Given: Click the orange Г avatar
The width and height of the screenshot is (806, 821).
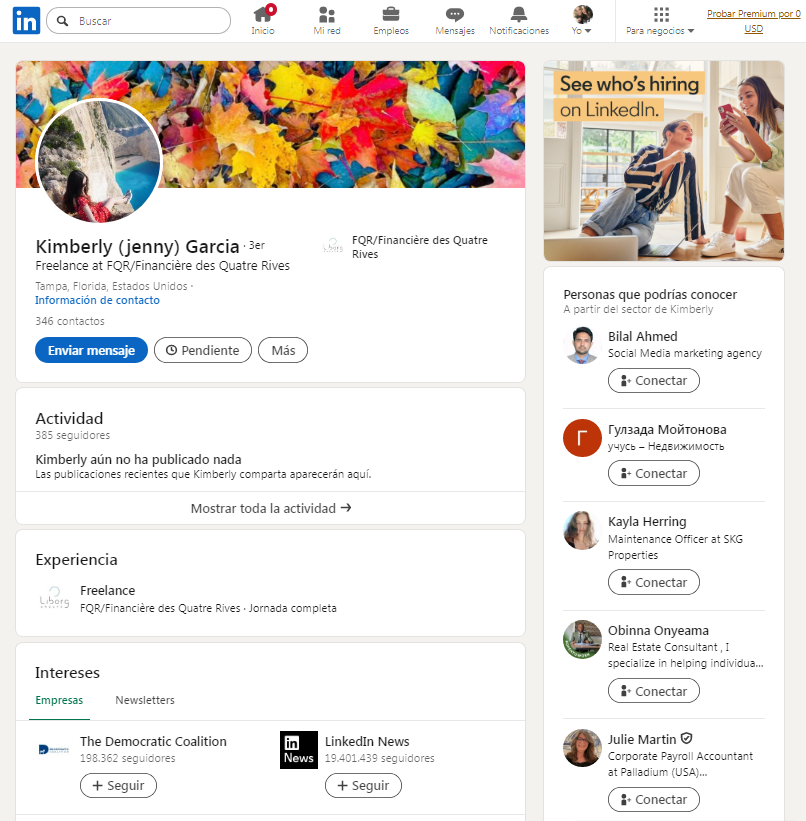Looking at the screenshot, I should (x=582, y=438).
